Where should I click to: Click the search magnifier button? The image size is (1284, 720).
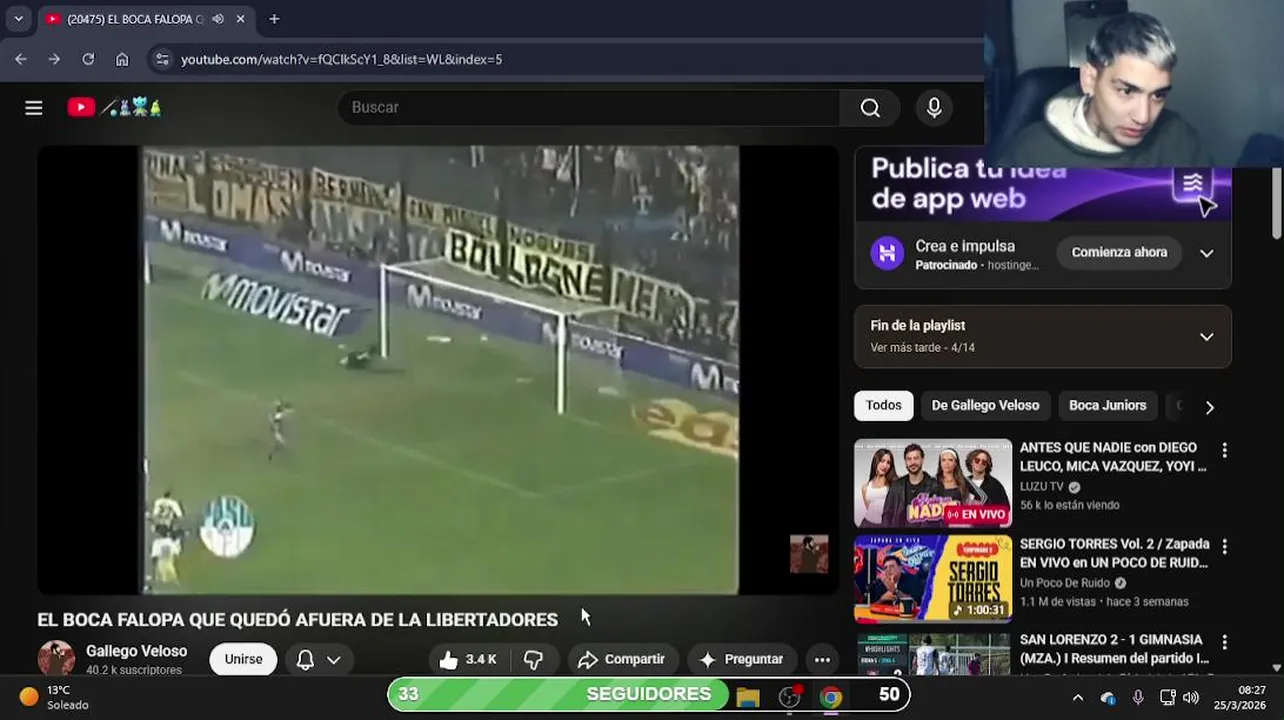coord(870,108)
